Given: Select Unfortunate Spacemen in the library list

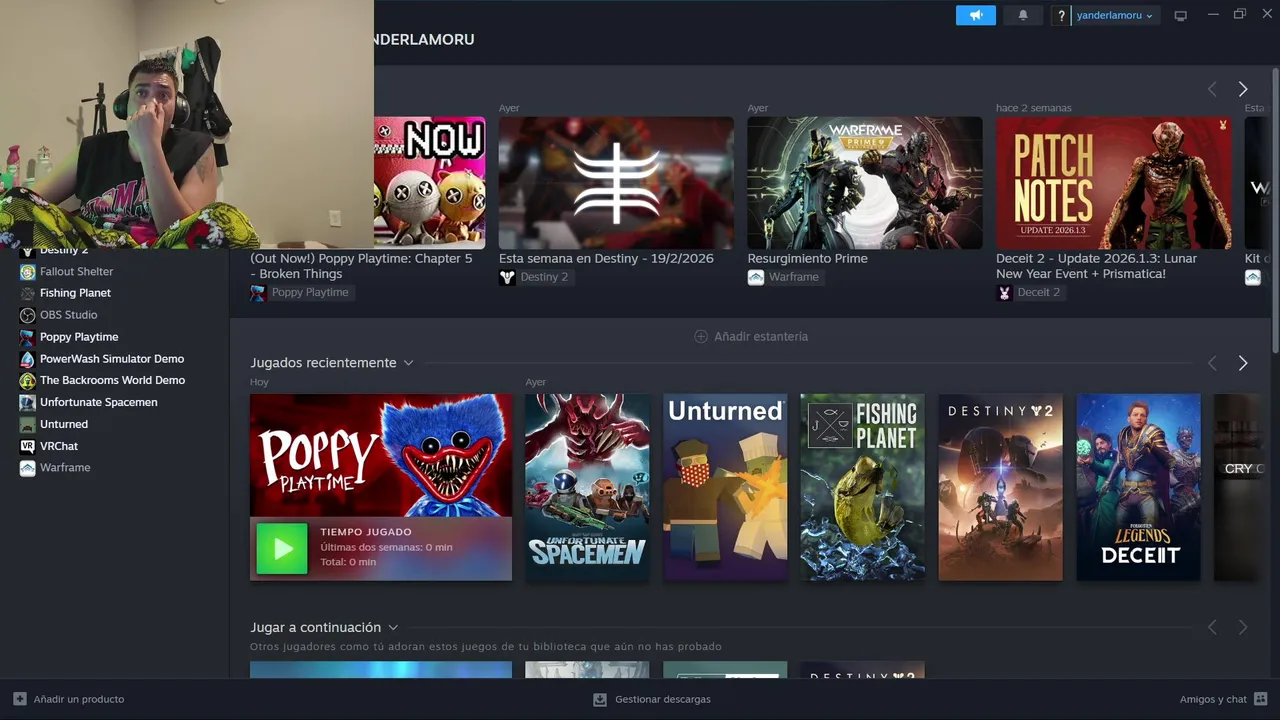Looking at the screenshot, I should coord(98,402).
